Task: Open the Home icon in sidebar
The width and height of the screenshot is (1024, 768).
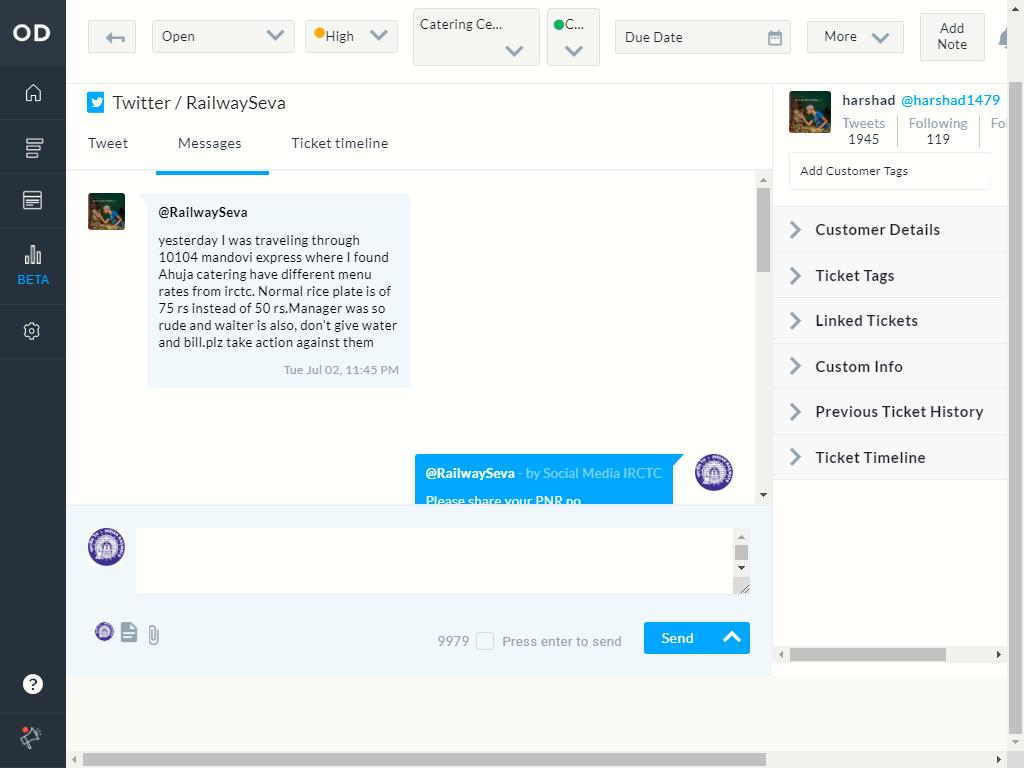Action: pos(33,93)
